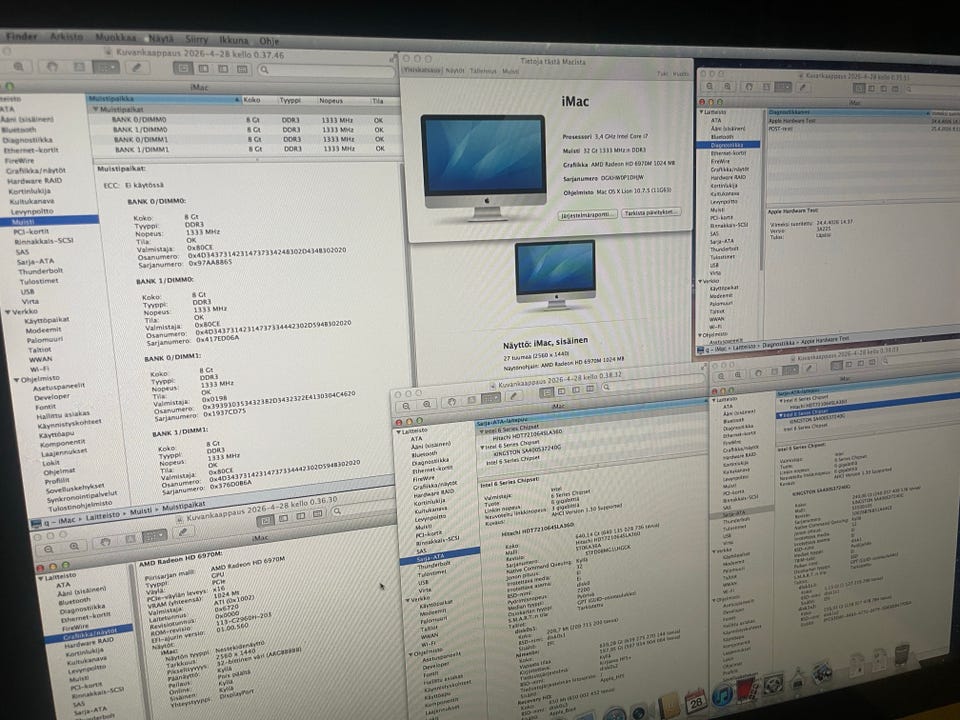Switch to Contact Sheet view in the 0.38.32 window
The width and height of the screenshot is (960, 720).
click(590, 388)
